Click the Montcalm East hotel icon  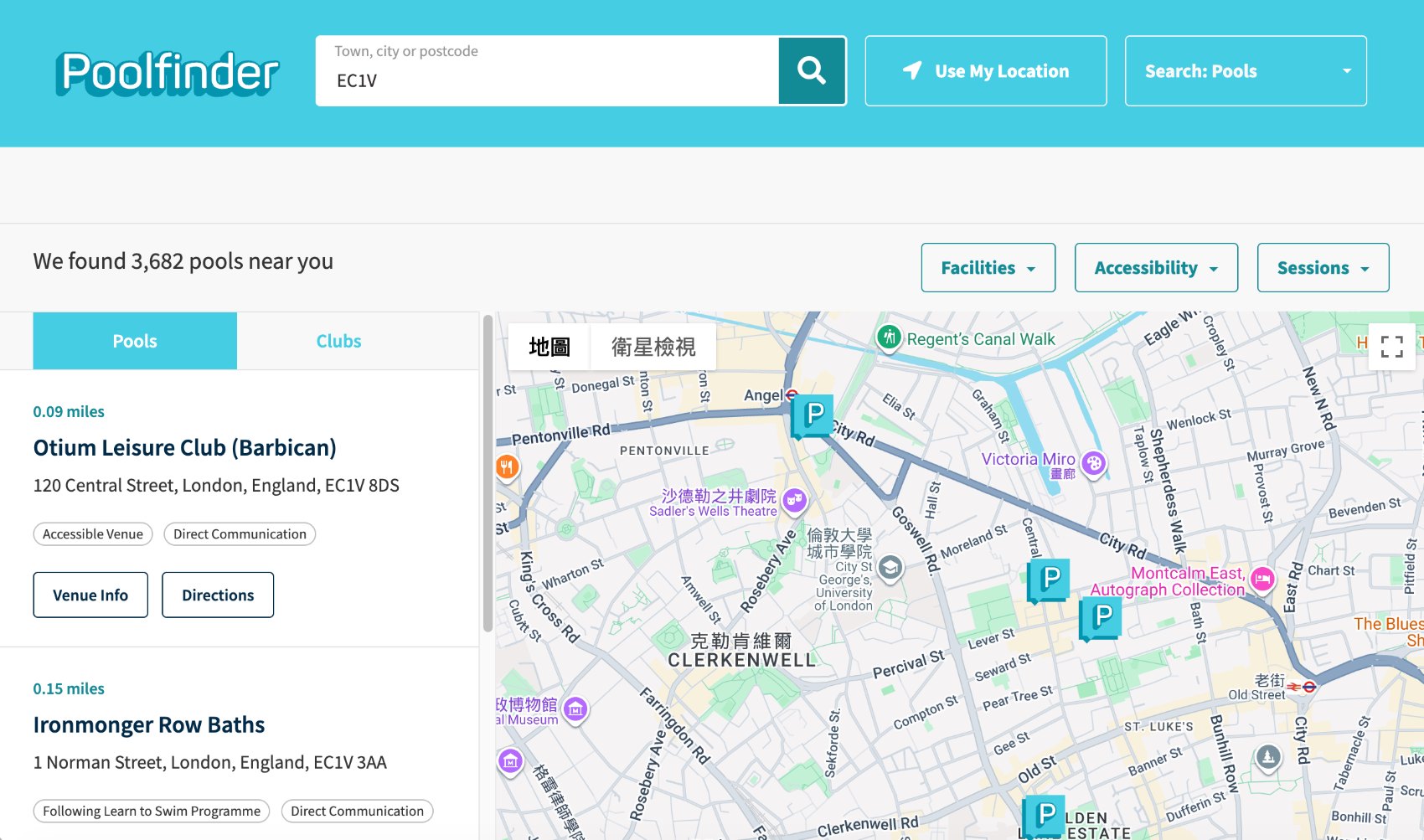pyautogui.click(x=1262, y=578)
